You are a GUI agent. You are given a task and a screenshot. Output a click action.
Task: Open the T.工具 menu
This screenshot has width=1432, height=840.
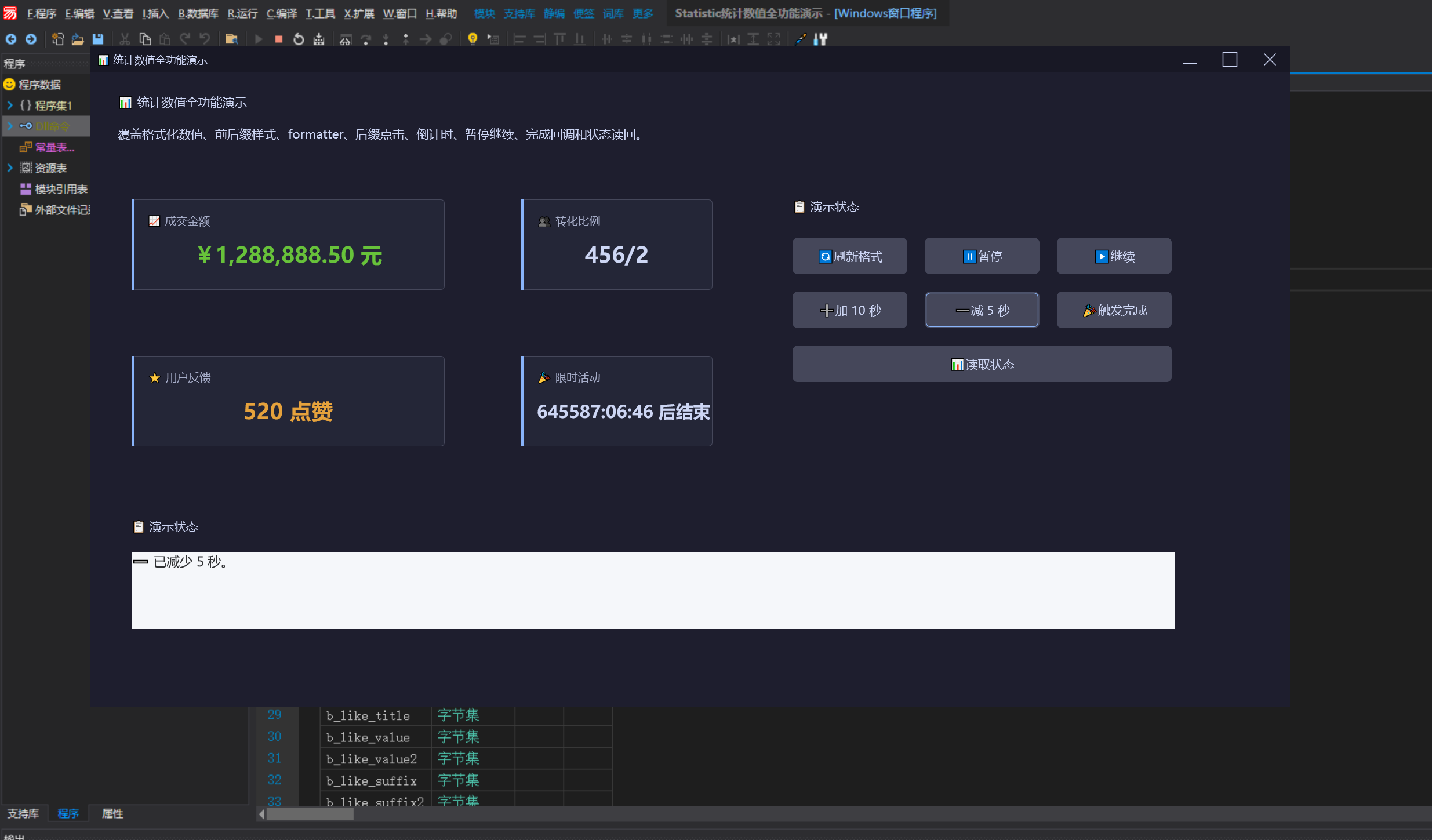tap(321, 13)
